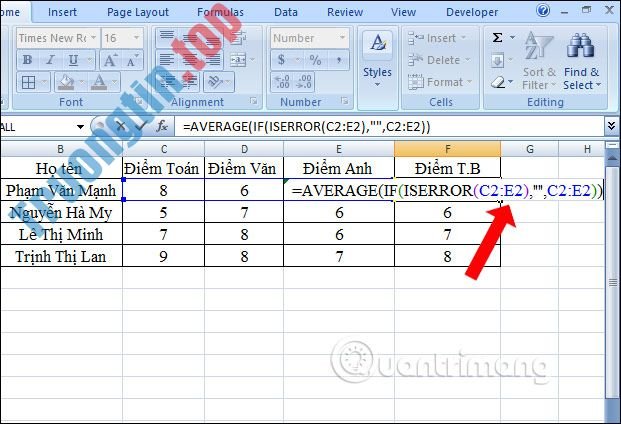
Task: Open the Data tab
Action: (x=286, y=12)
